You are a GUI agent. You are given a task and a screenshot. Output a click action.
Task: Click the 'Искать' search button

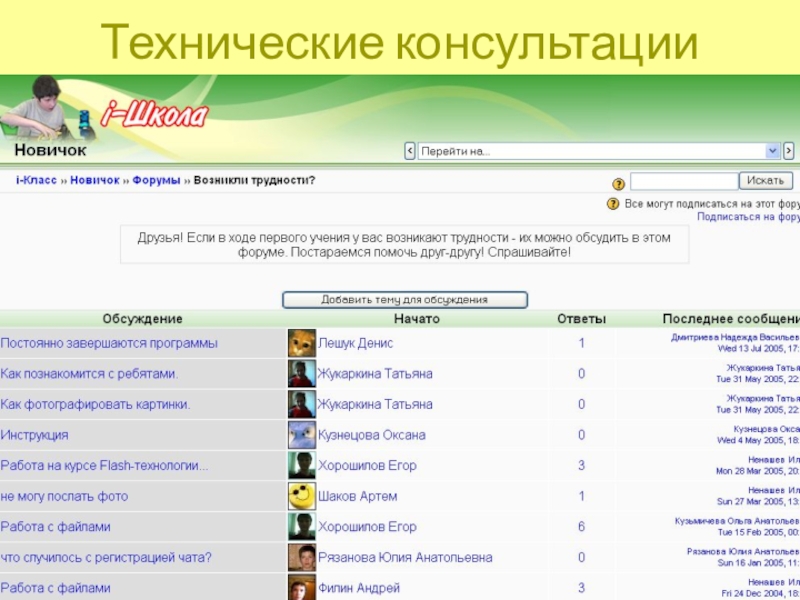coord(765,181)
